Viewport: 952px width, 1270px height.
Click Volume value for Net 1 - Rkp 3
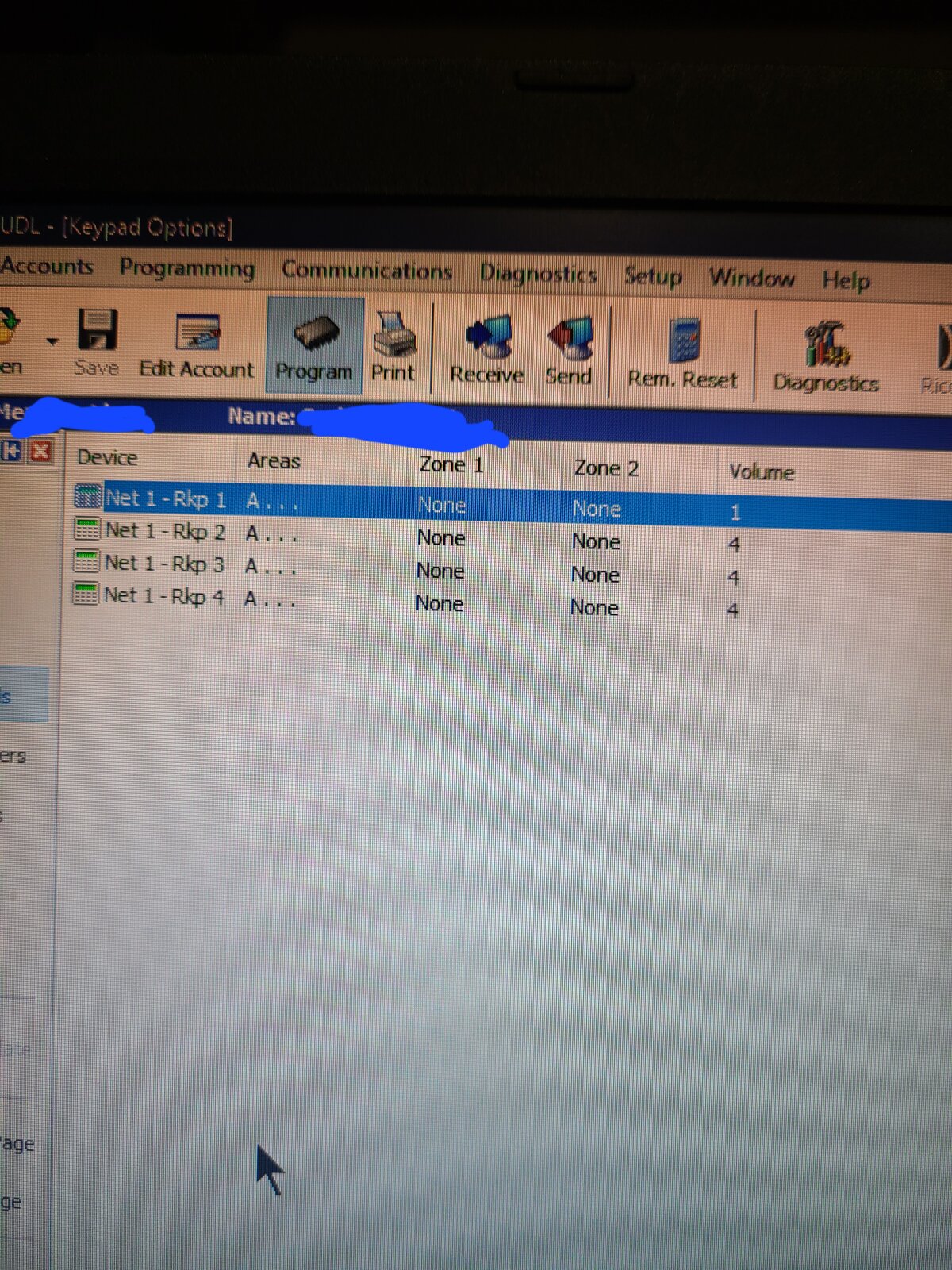[734, 578]
